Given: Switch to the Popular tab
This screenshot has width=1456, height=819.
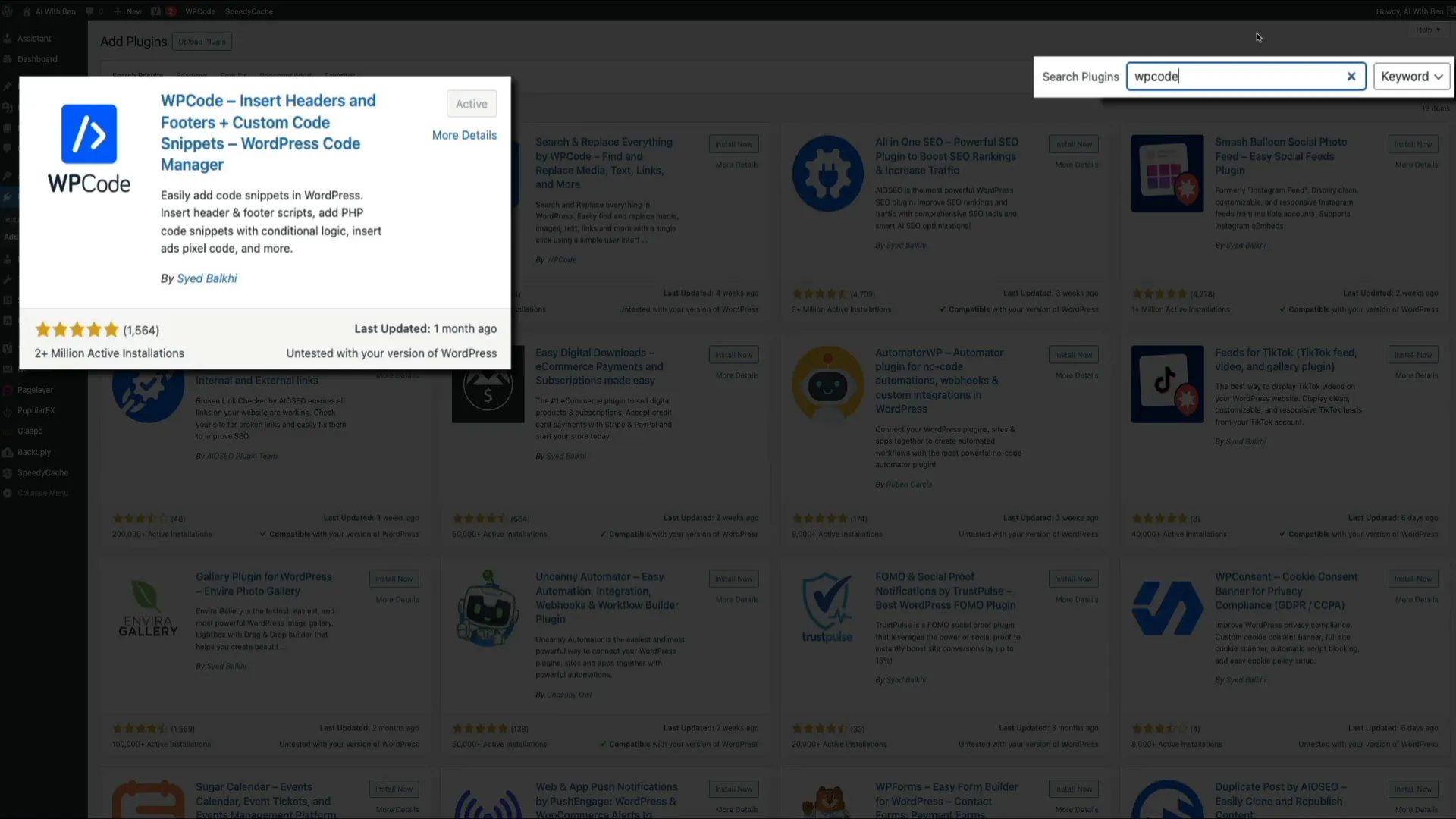Looking at the screenshot, I should 233,76.
